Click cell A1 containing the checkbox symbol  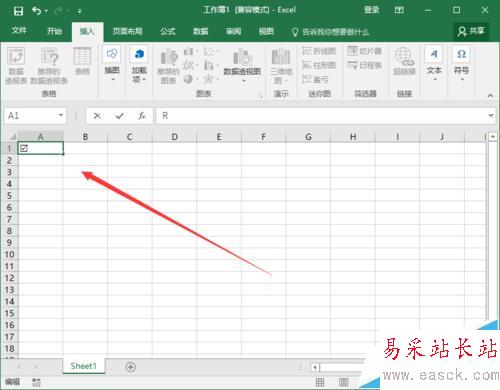[x=40, y=148]
